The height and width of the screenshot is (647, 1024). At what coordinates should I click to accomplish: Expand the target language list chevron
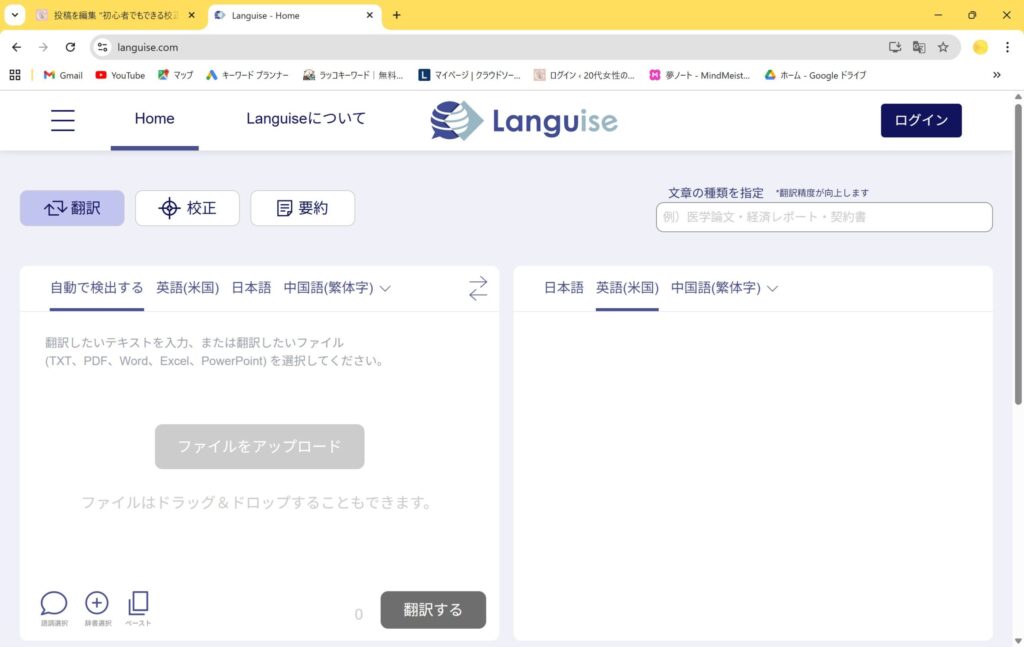click(773, 288)
